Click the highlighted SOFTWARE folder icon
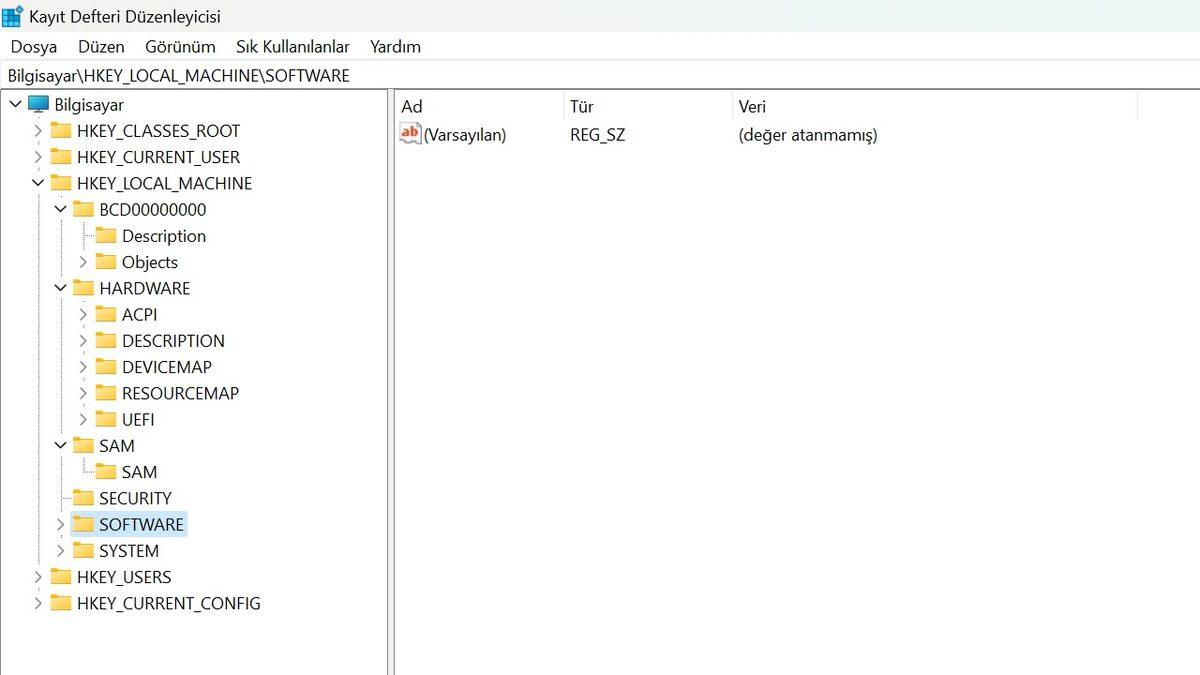This screenshot has width=1200, height=675. (84, 524)
